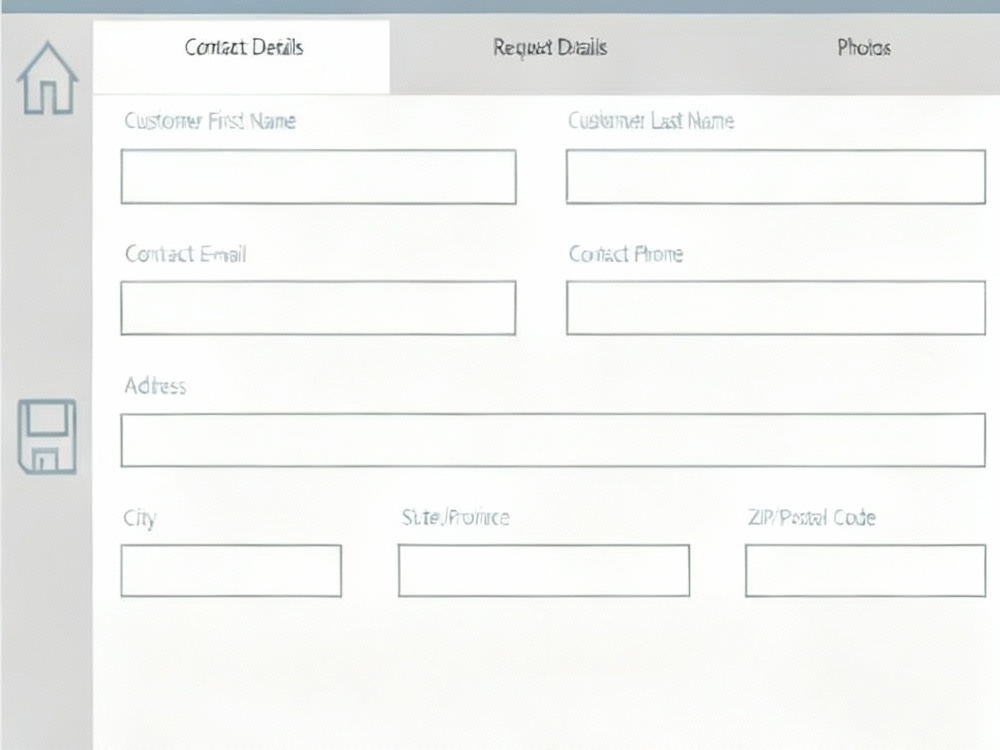
Task: Click the "Contact Phone" label text
Action: [x=626, y=254]
